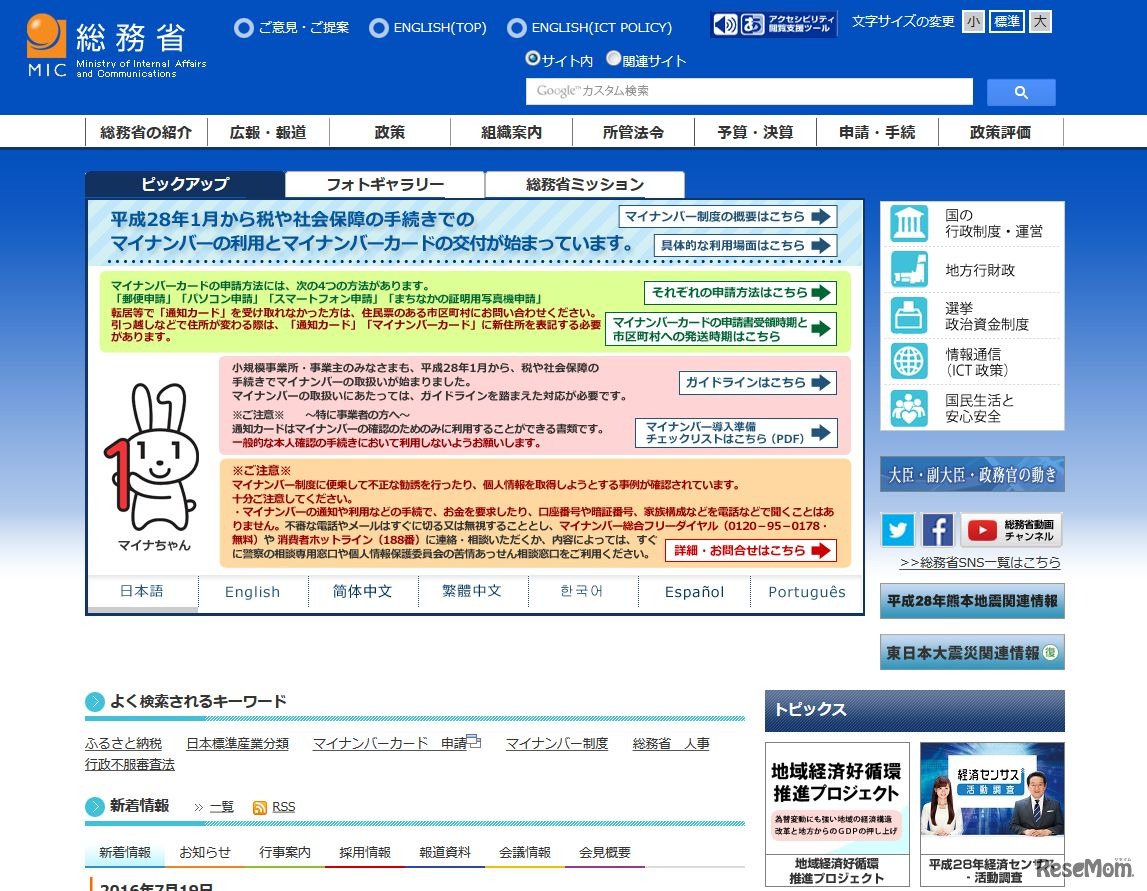
Task: Open the ministry's Facebook page
Action: (938, 530)
